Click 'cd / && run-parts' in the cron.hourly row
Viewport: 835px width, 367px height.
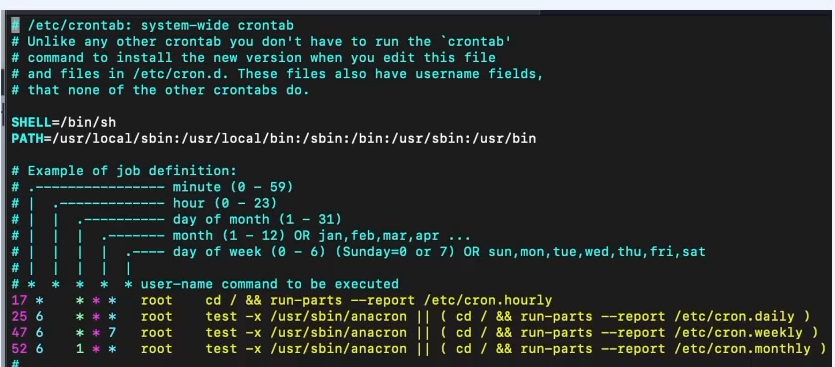point(274,300)
